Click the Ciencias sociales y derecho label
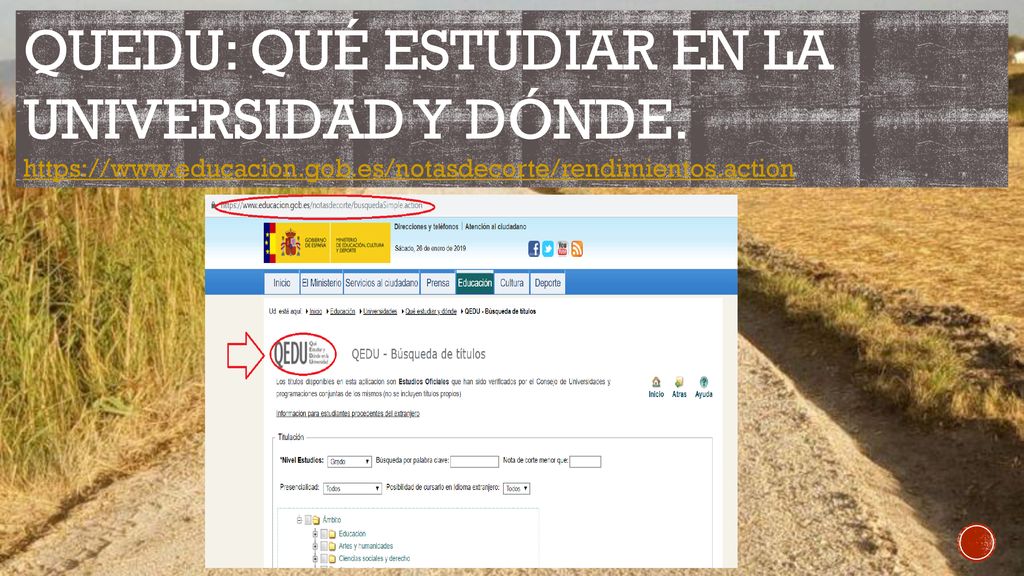The width and height of the screenshot is (1024, 576). [x=374, y=559]
